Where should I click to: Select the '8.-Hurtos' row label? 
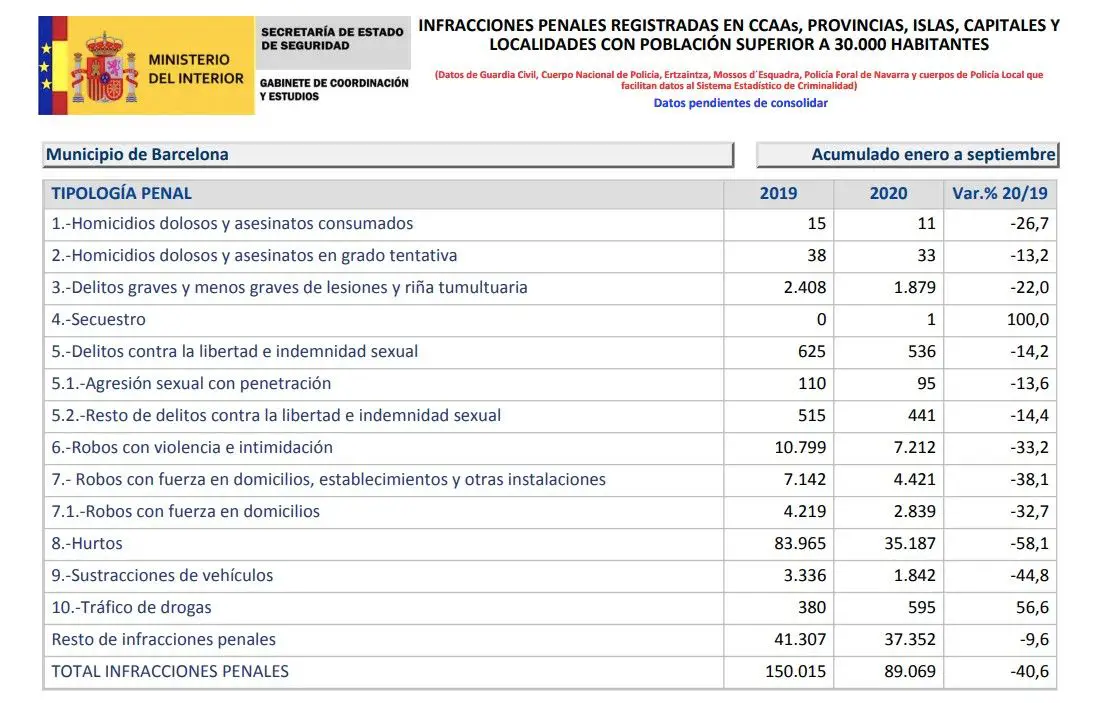[87, 544]
